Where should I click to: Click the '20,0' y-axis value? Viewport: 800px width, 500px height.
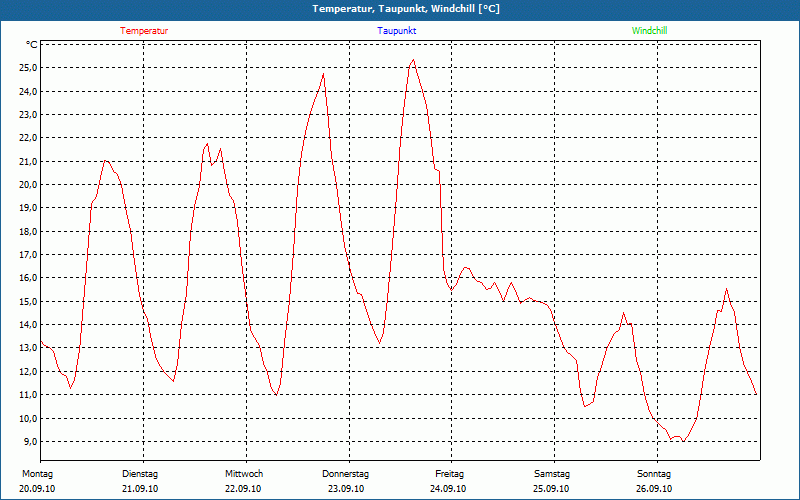point(28,185)
